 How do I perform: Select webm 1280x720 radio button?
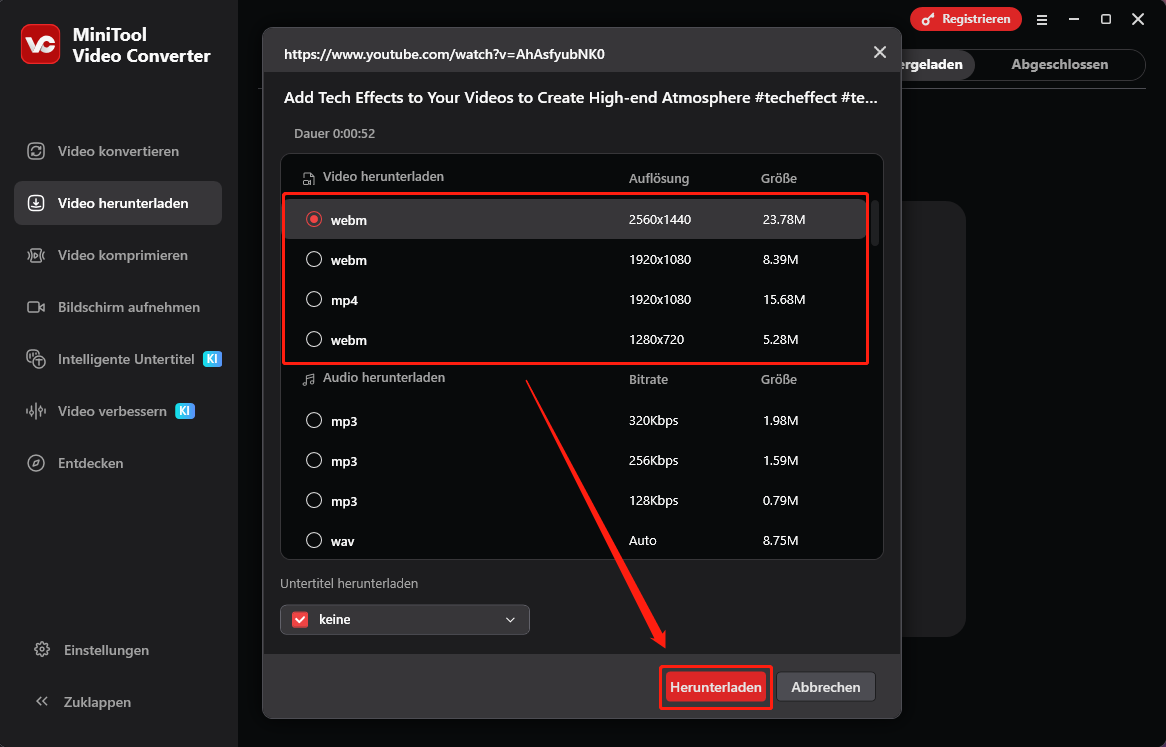[x=314, y=340]
